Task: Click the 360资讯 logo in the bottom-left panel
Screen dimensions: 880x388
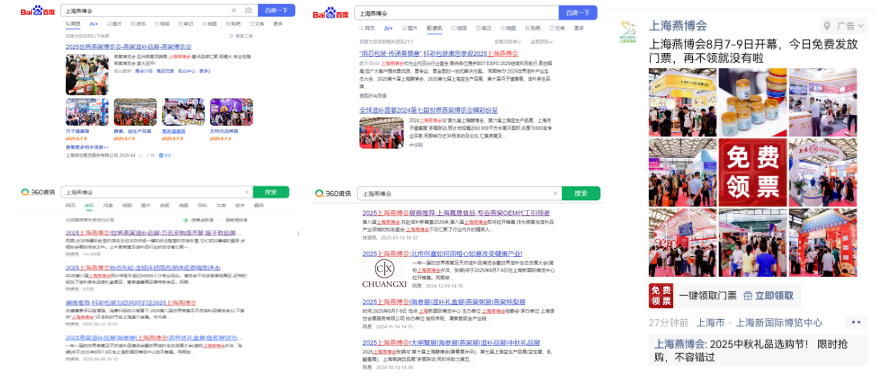Action: [38, 192]
